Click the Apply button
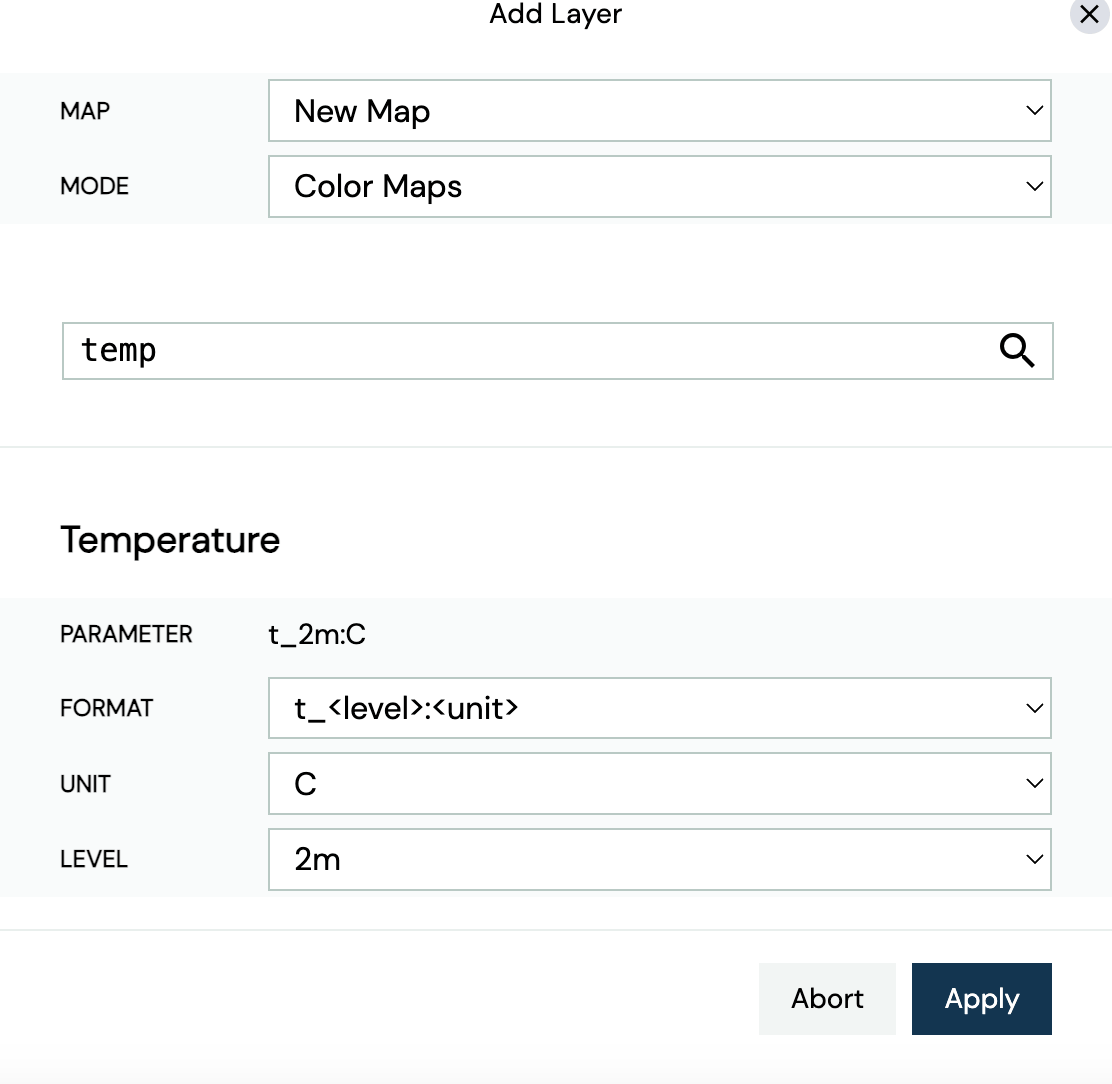This screenshot has width=1112, height=1084. click(x=982, y=999)
